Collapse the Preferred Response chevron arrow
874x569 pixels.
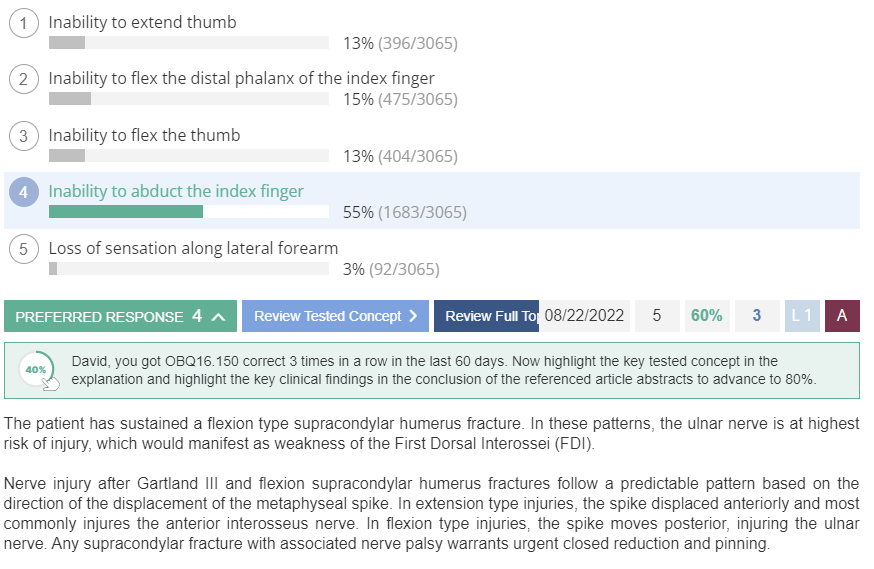click(218, 317)
